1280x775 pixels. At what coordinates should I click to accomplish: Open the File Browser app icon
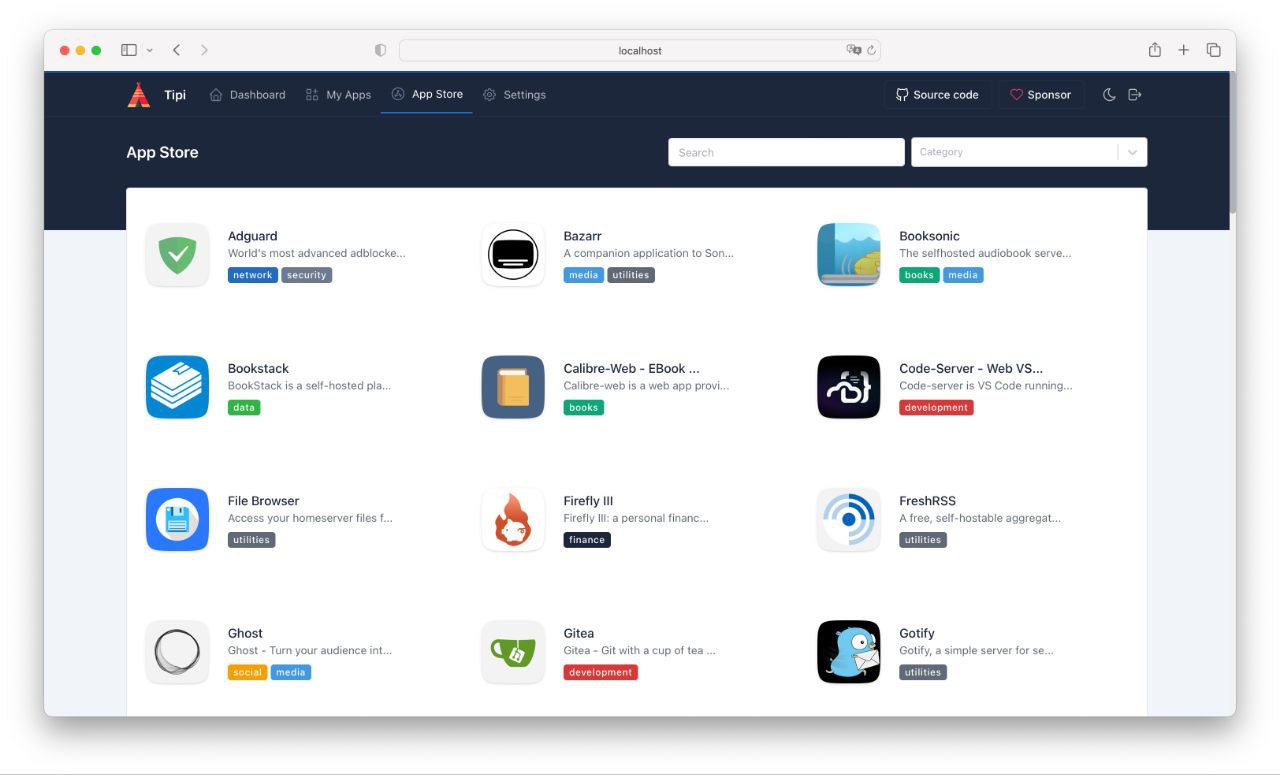pyautogui.click(x=177, y=519)
